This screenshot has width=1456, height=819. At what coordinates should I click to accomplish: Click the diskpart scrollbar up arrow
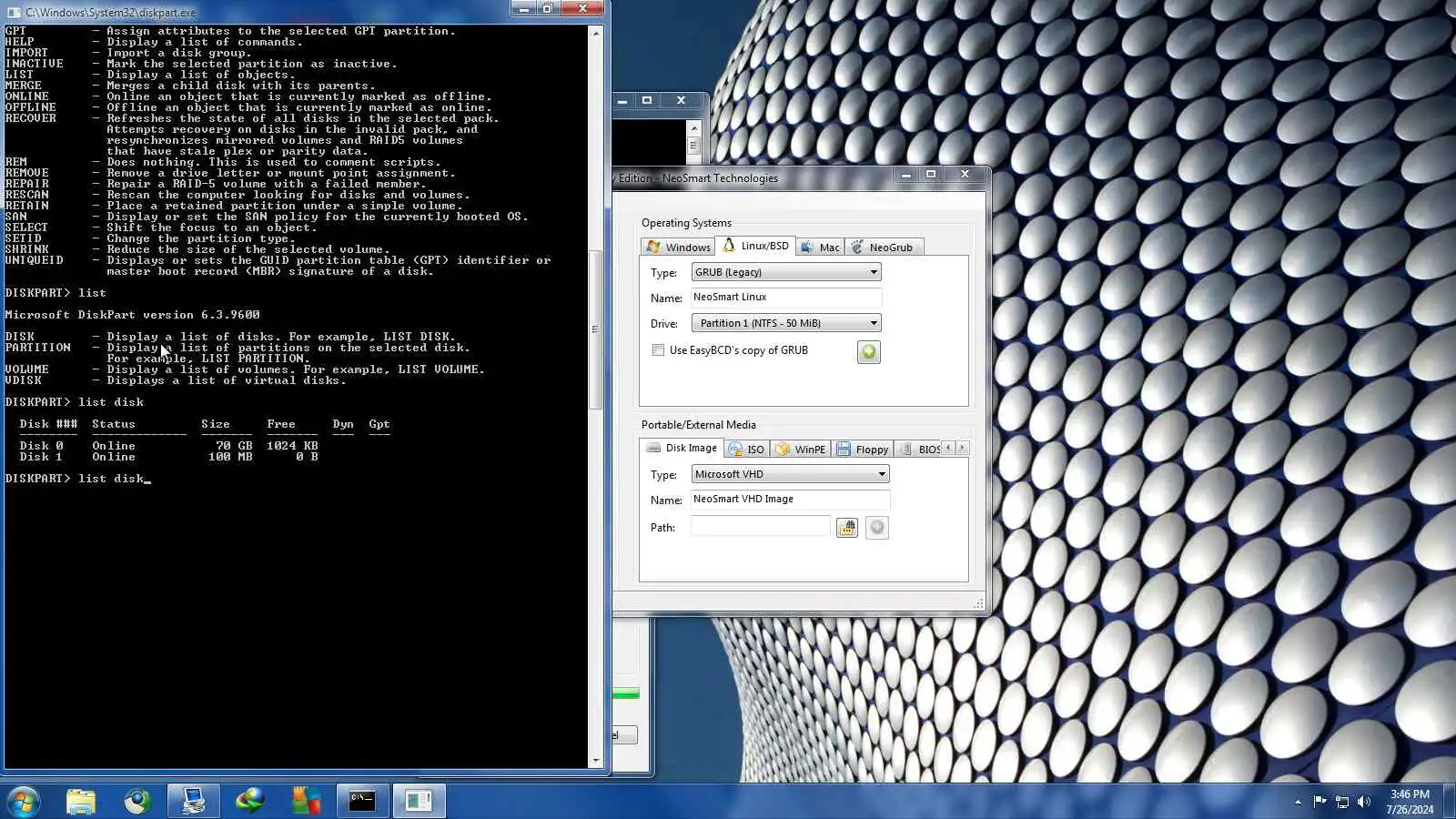596,33
